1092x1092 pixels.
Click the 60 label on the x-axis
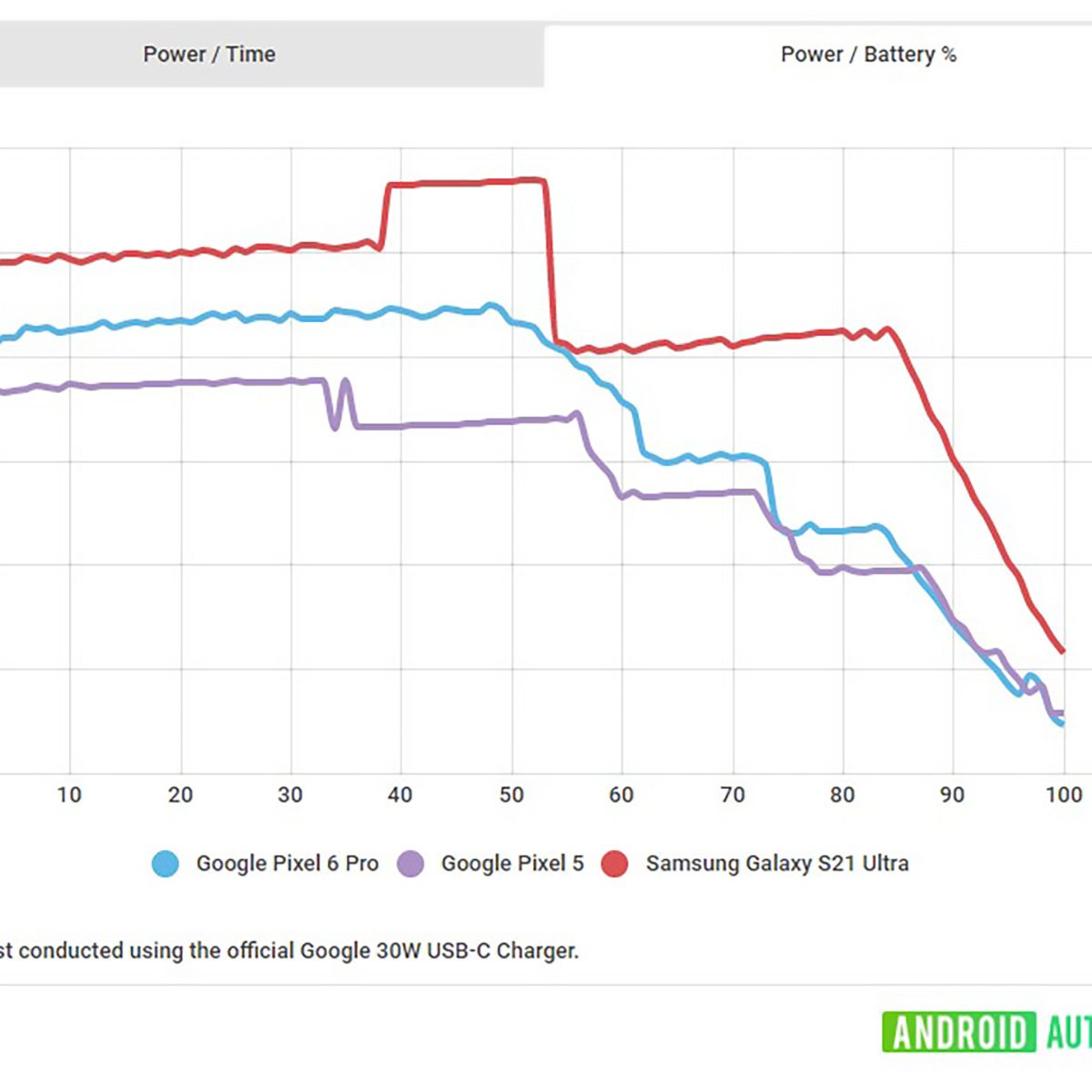pos(622,794)
